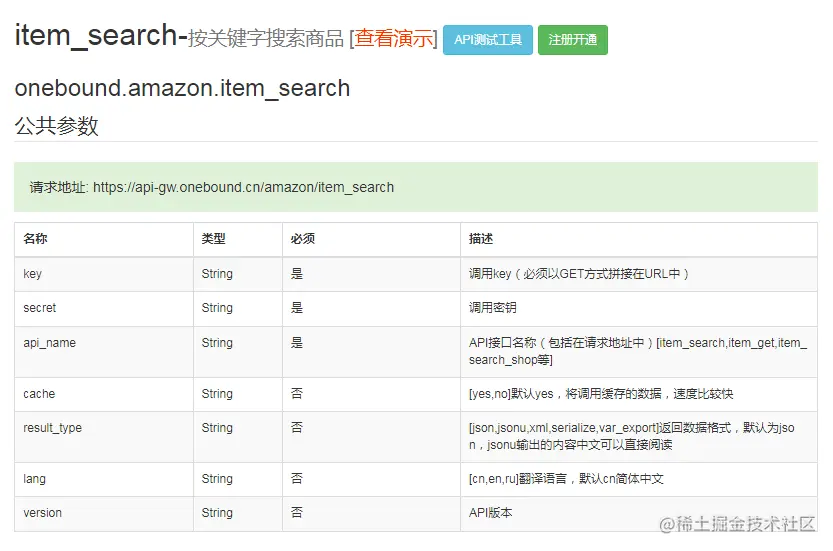Select the result_type parameter cell
833x551 pixels.
[52, 428]
